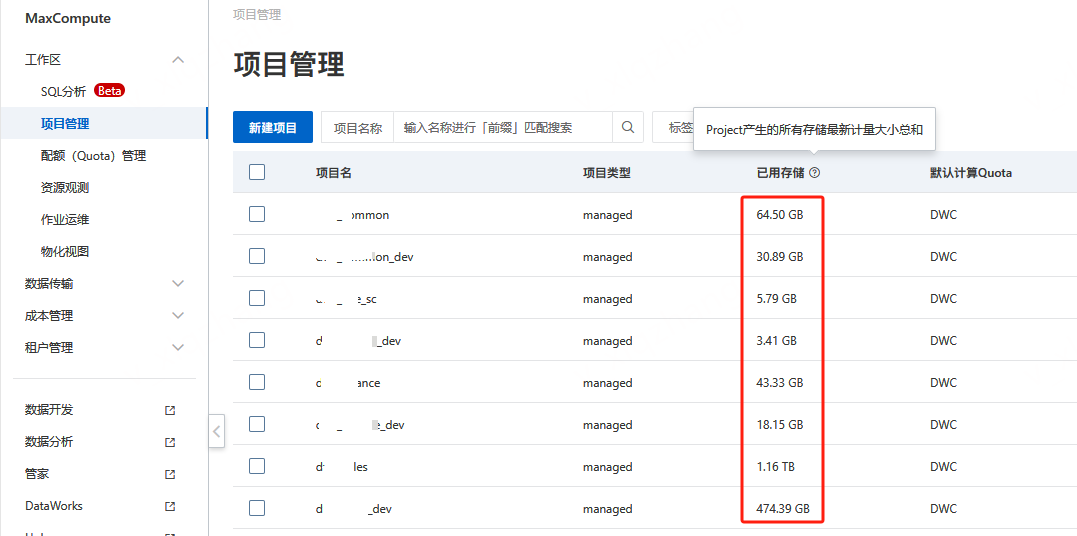
Task: Click managed type in 1.16 TB row
Action: (608, 467)
